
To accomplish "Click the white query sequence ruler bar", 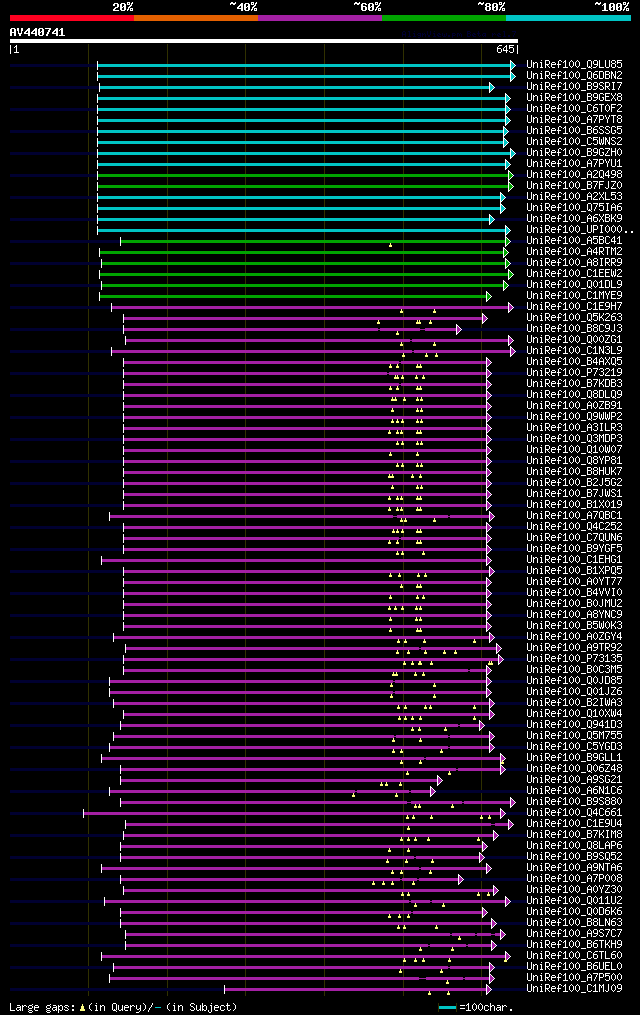I will coord(263,41).
